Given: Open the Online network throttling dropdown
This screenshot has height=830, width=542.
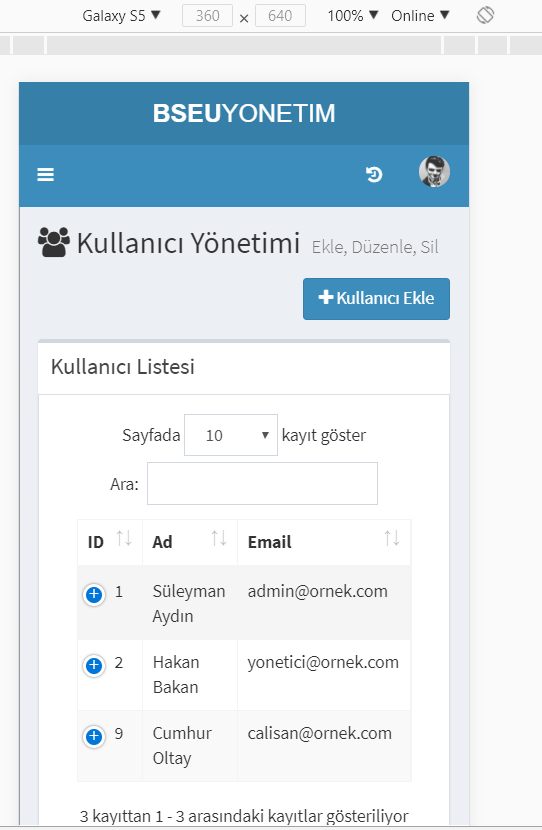Looking at the screenshot, I should pos(420,15).
